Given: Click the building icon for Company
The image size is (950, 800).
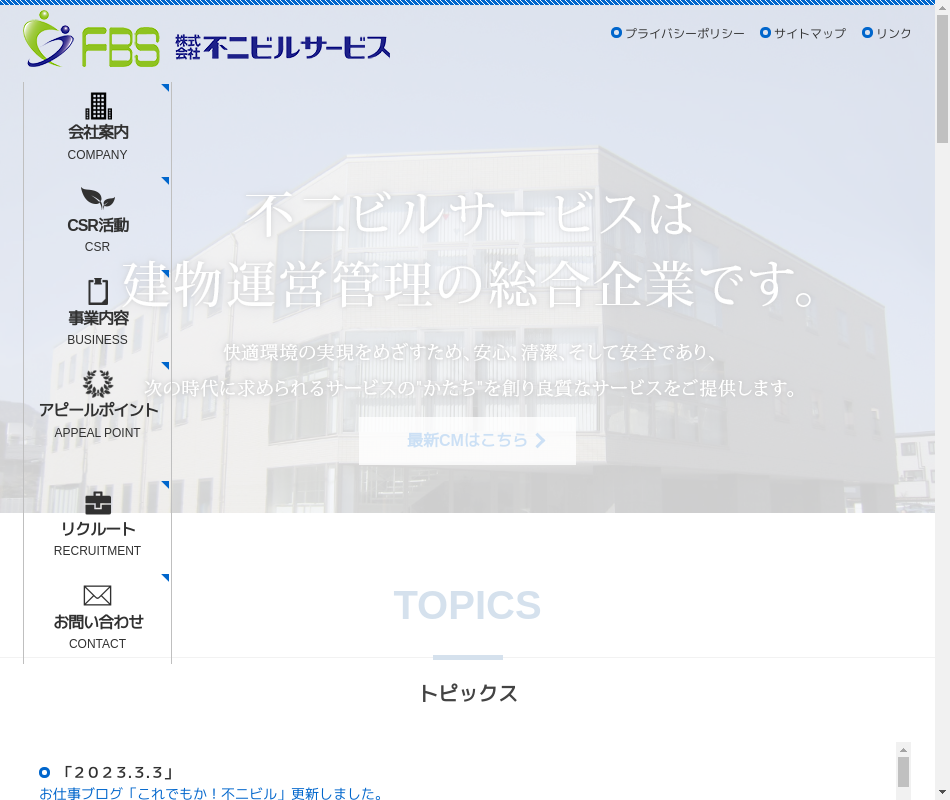Looking at the screenshot, I should click(x=98, y=105).
